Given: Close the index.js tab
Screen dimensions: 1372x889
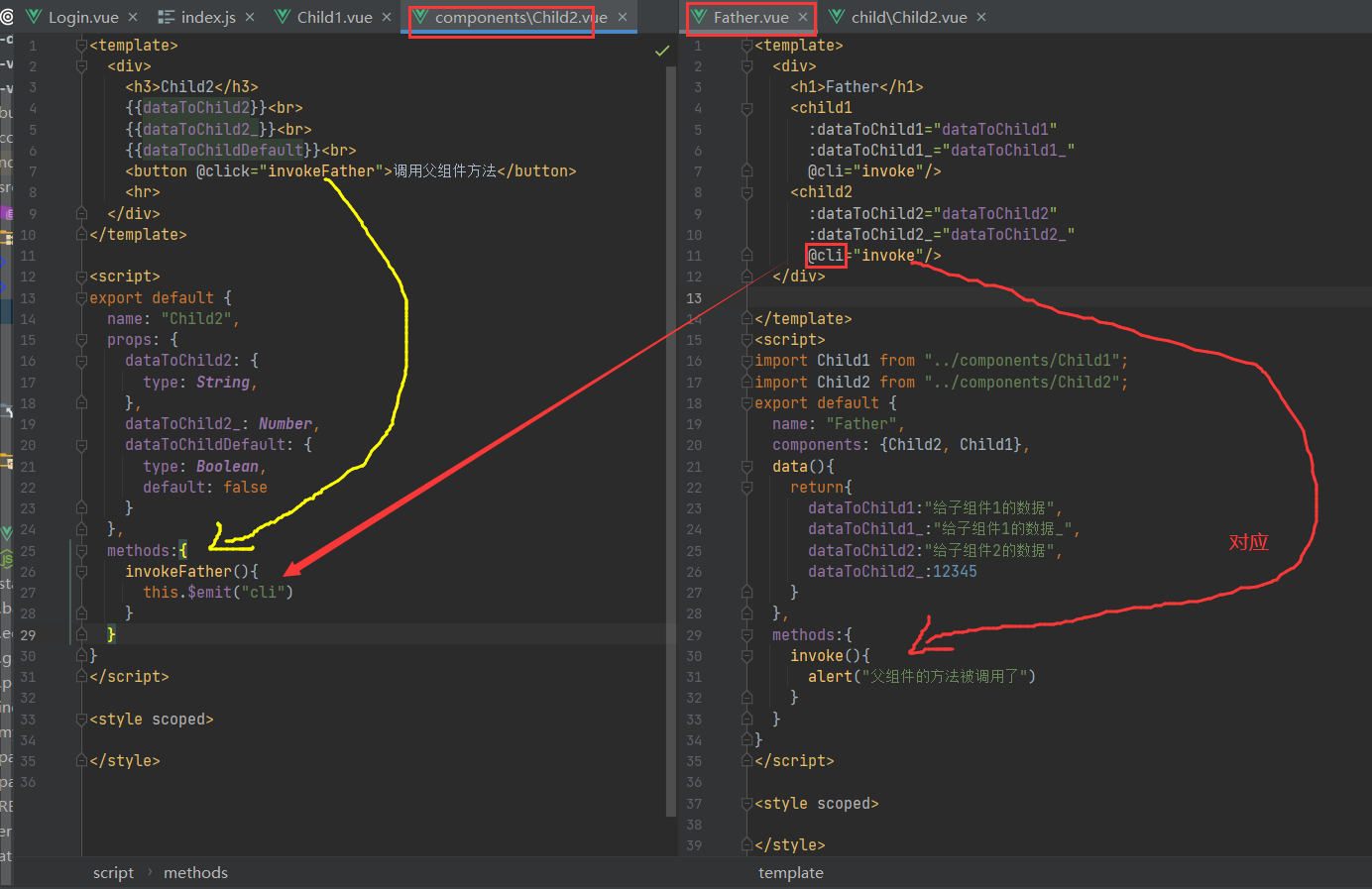Looking at the screenshot, I should [x=250, y=17].
